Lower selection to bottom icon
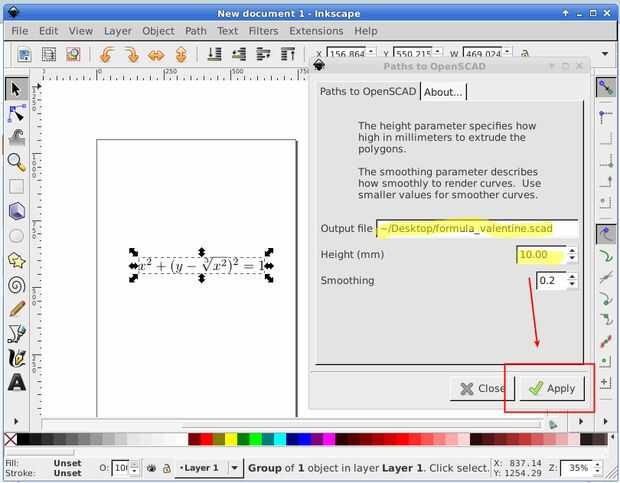 pos(215,54)
